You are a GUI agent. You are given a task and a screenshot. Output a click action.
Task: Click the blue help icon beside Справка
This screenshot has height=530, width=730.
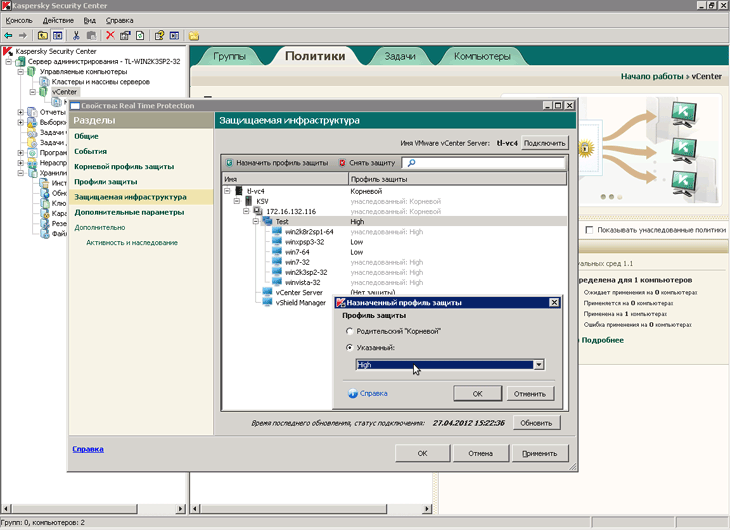pyautogui.click(x=353, y=394)
